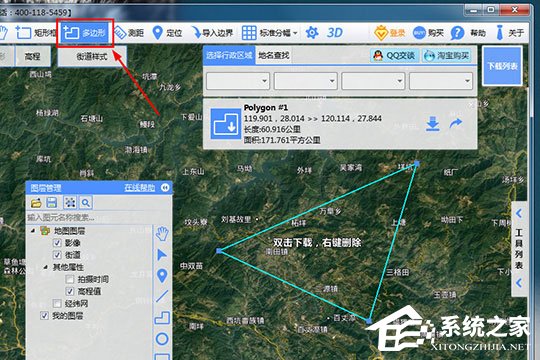Open 淘宝购买 button
This screenshot has width=540, height=360.
(446, 55)
